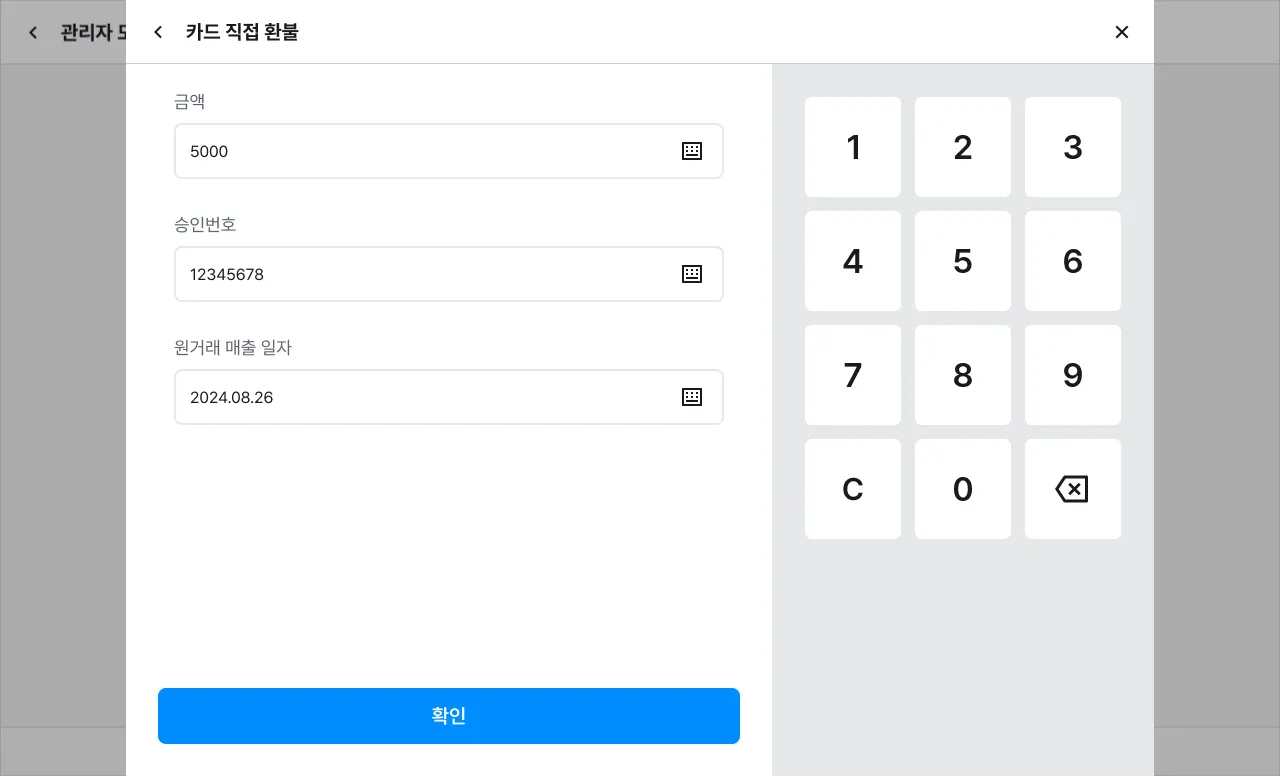Click keyboard icon in 원거래 매출 일자 field
Viewport: 1280px width, 776px height.
pyautogui.click(x=692, y=397)
